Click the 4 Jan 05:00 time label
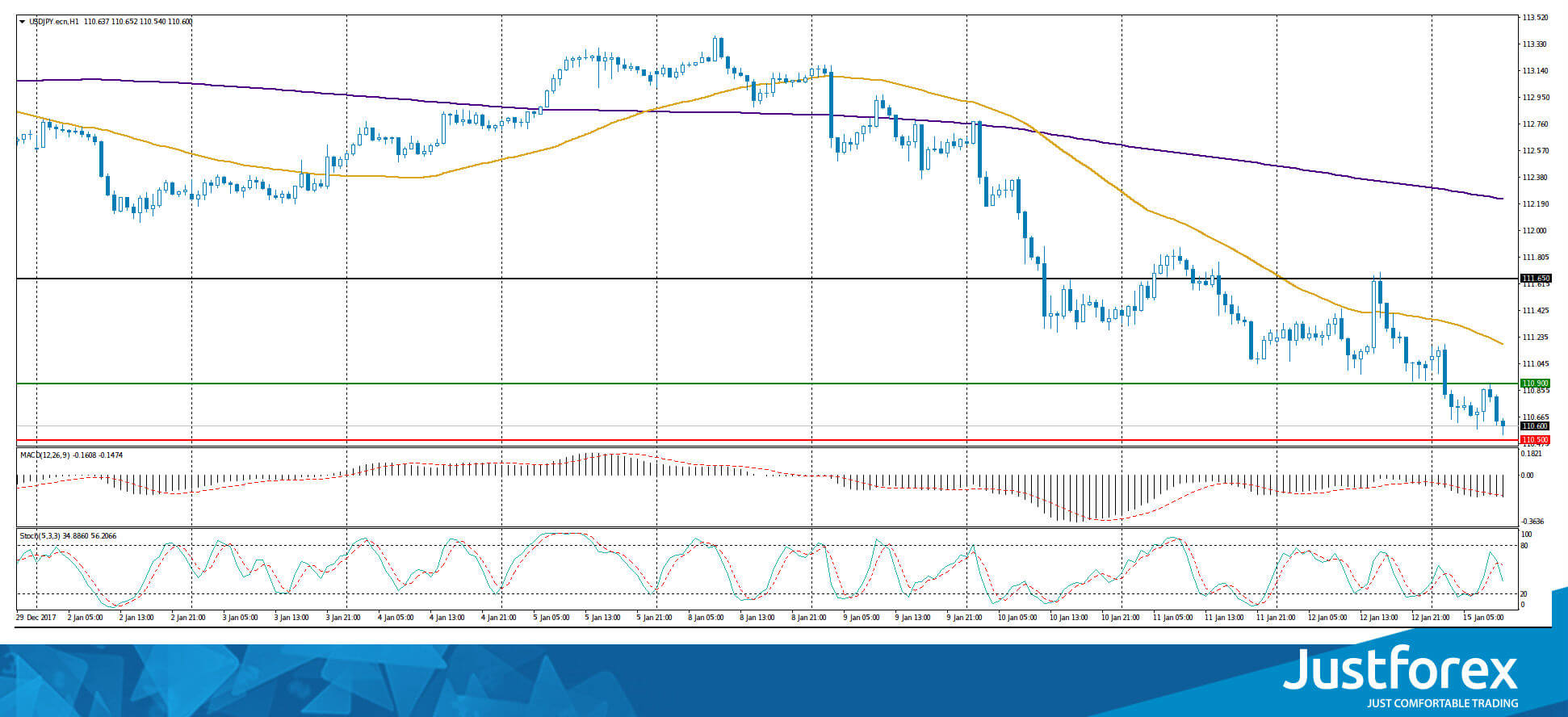The image size is (1568, 717). pos(395,618)
